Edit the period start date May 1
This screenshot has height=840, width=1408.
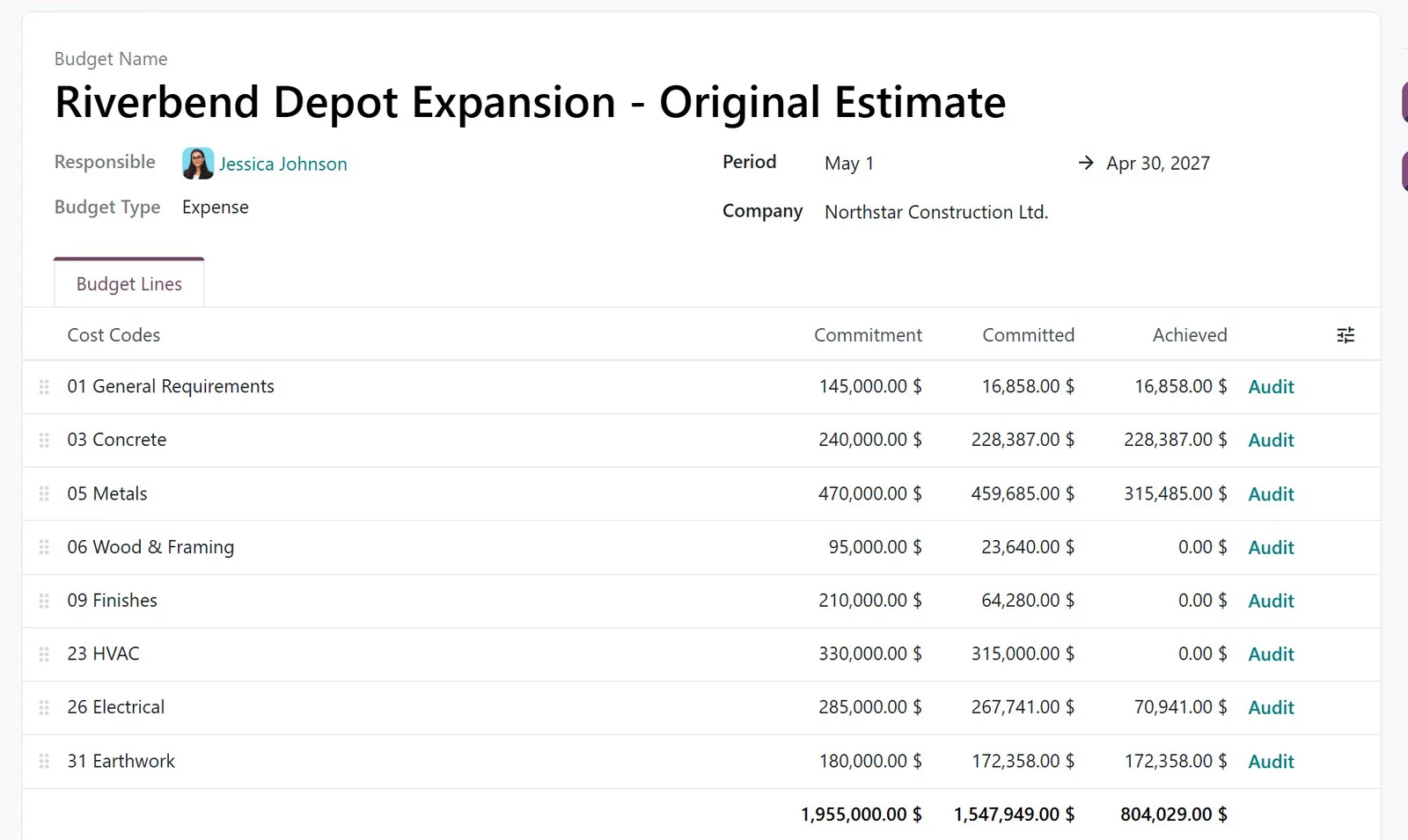849,164
